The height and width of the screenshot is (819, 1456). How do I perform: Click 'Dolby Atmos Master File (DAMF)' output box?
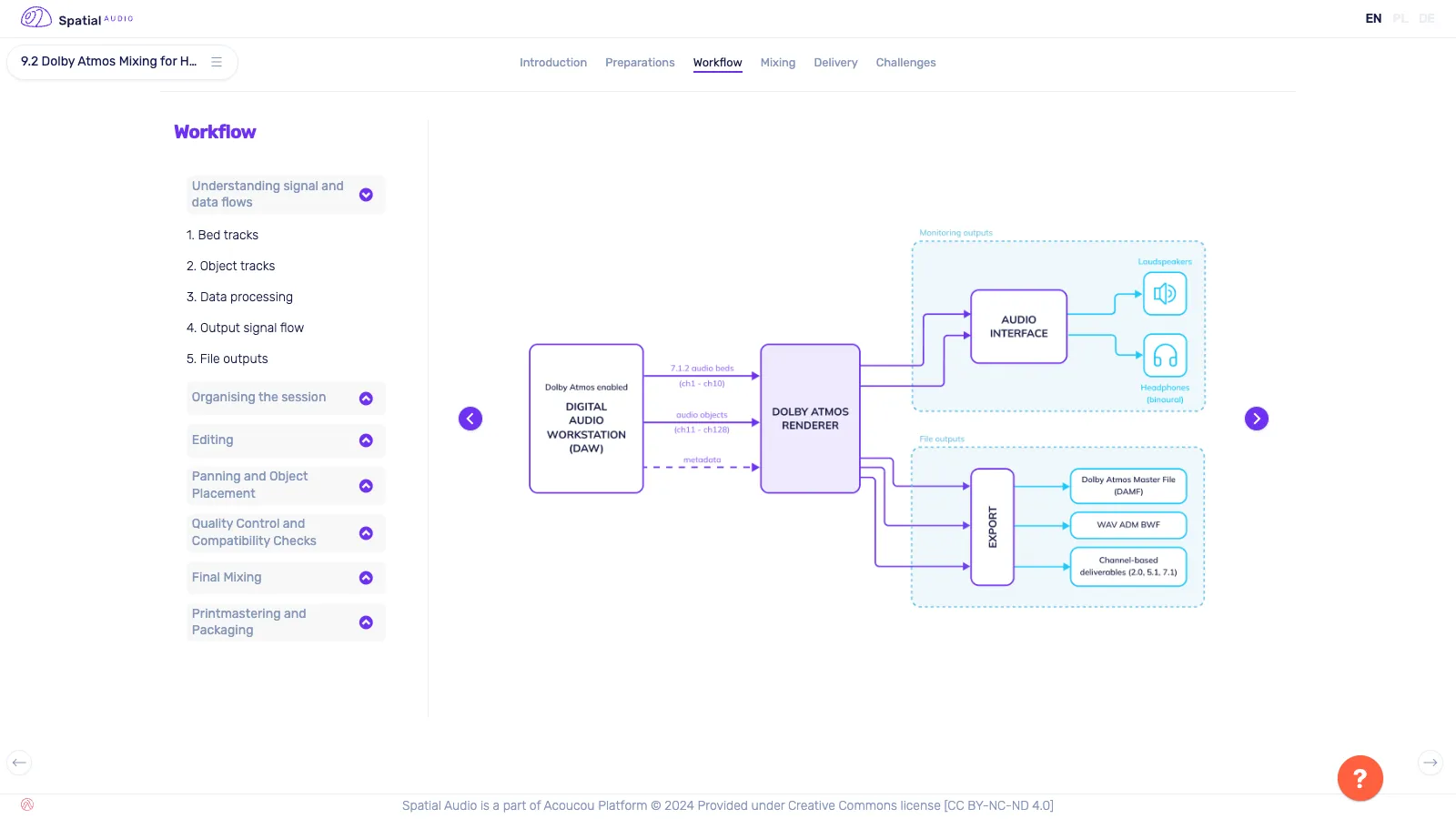pos(1128,486)
